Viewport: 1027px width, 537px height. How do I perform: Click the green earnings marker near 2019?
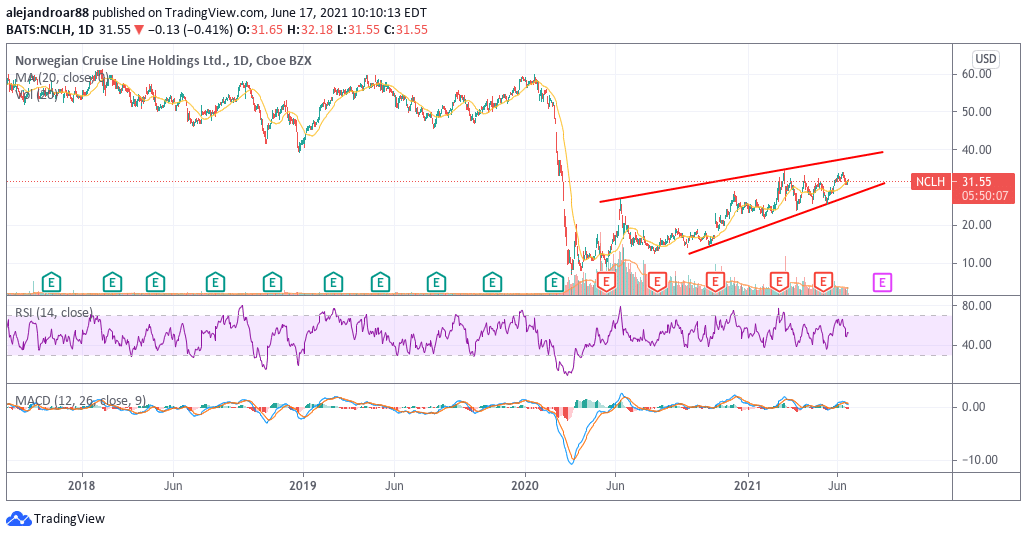pos(333,283)
